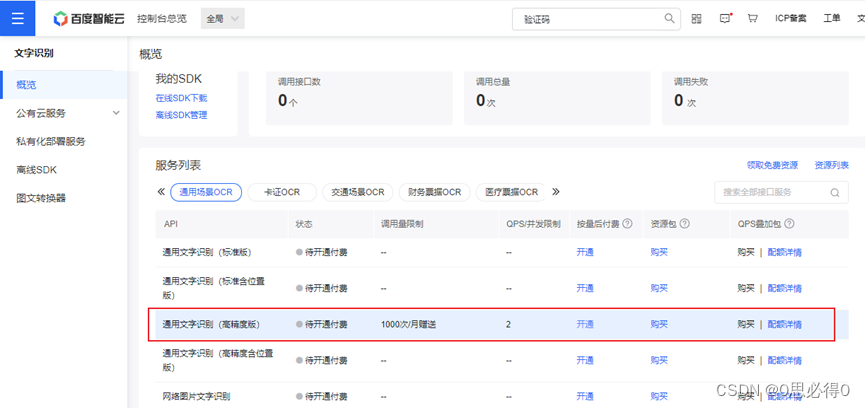Select the 交通场景OCR tab
This screenshot has height=408, width=865.
click(x=357, y=192)
